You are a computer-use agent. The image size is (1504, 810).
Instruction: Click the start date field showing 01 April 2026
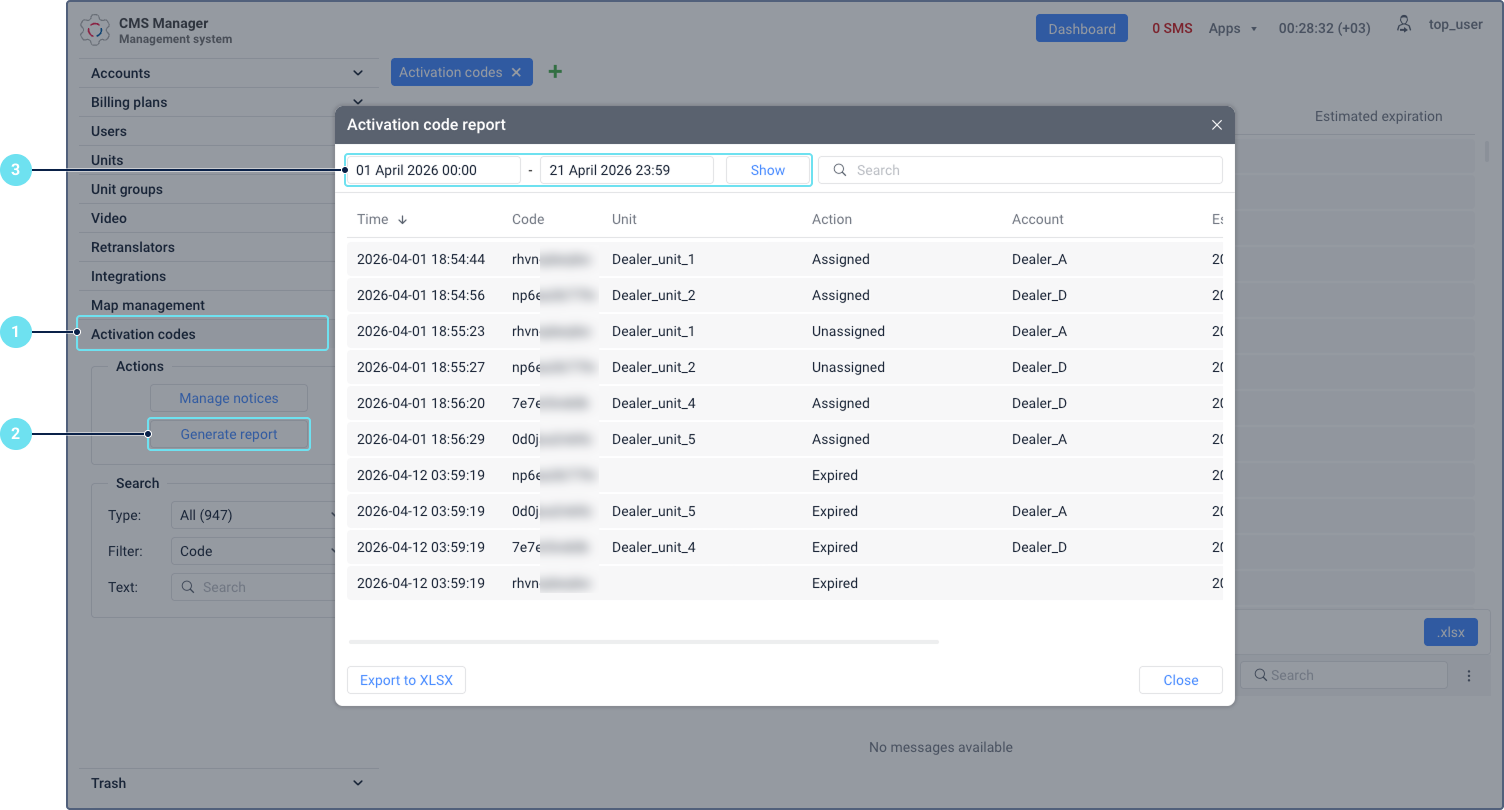(432, 169)
